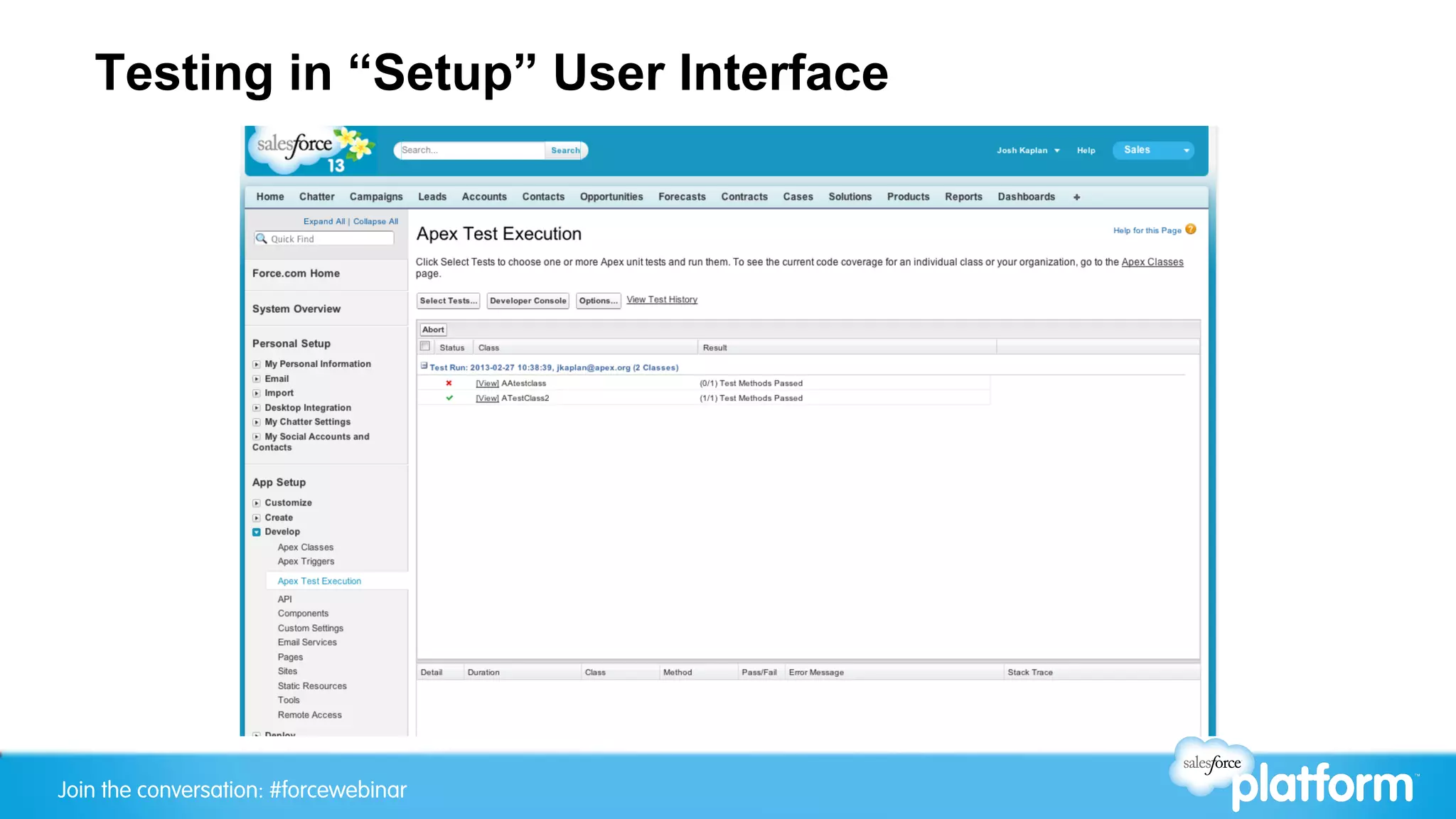Expand the Create section in App Setup
Screen dimensions: 1456x819
coord(257,518)
